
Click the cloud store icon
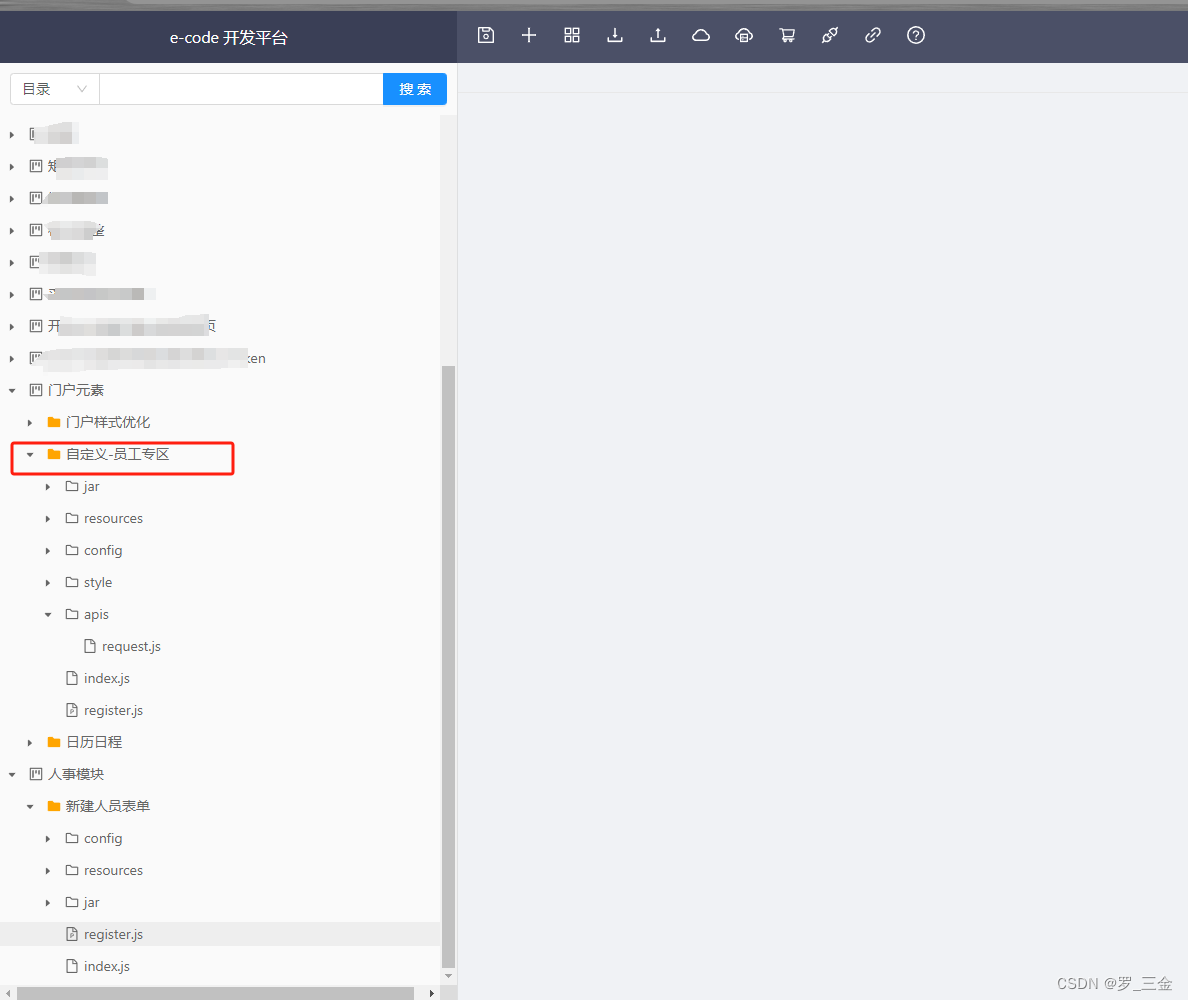[x=744, y=36]
